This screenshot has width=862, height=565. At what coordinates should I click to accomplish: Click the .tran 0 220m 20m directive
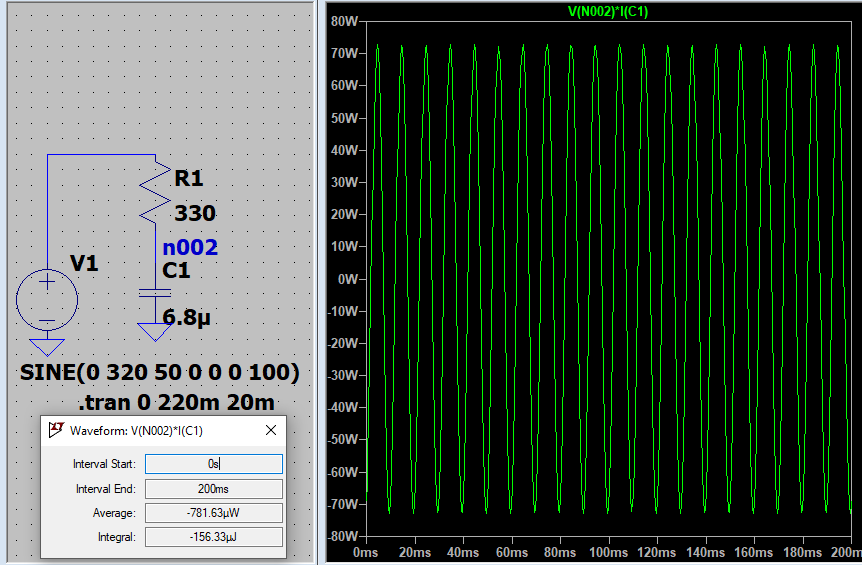tap(176, 403)
